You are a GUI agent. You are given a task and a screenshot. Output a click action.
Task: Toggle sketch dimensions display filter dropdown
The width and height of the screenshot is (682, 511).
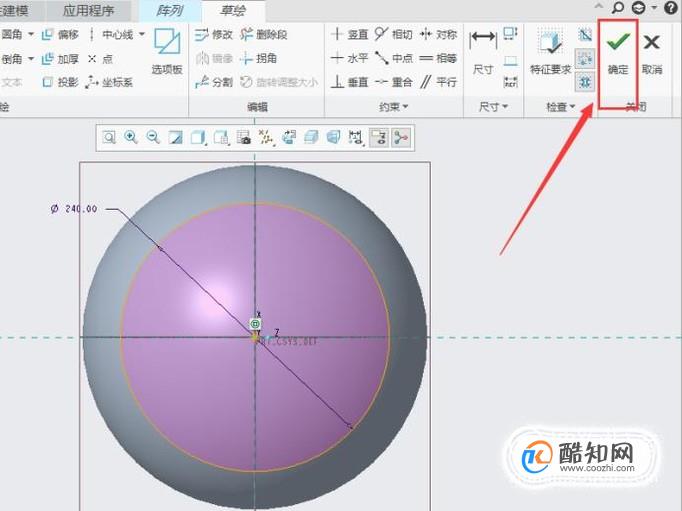[356, 138]
